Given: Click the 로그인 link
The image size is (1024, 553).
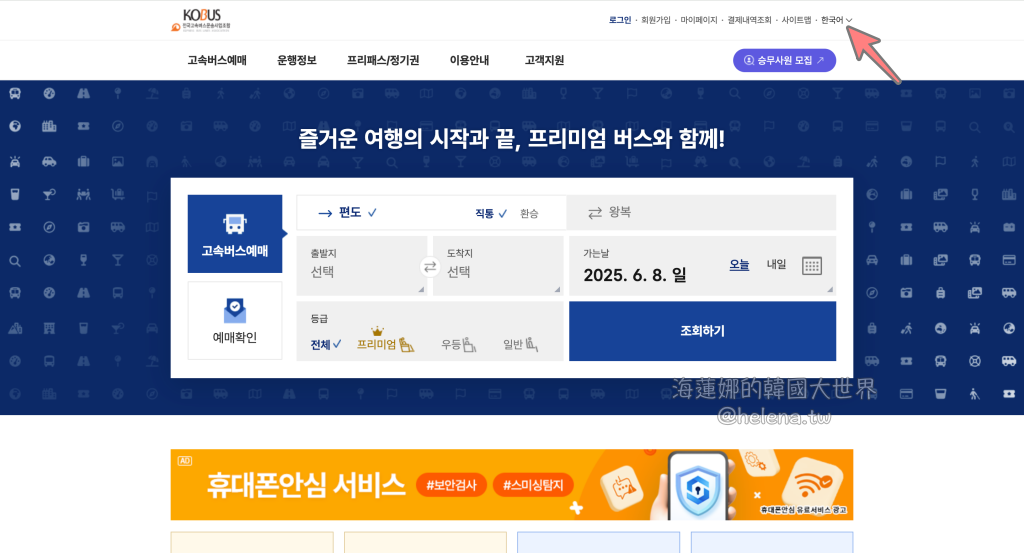Looking at the screenshot, I should [x=620, y=20].
